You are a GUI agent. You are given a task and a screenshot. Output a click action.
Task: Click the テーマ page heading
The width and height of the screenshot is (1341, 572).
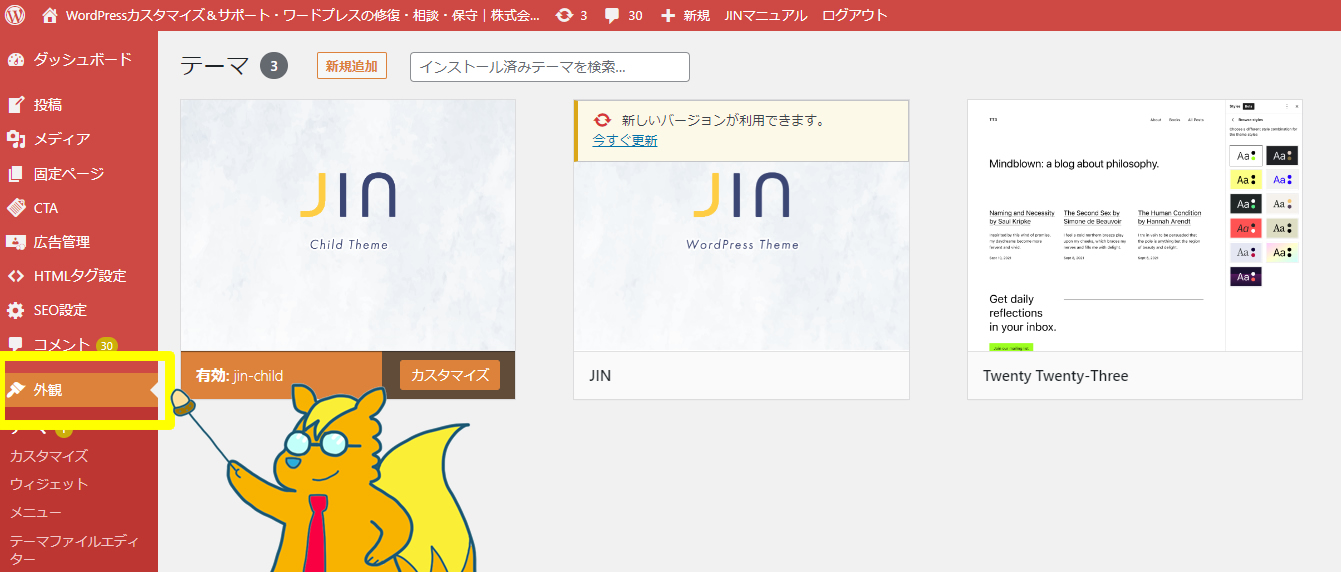(214, 66)
